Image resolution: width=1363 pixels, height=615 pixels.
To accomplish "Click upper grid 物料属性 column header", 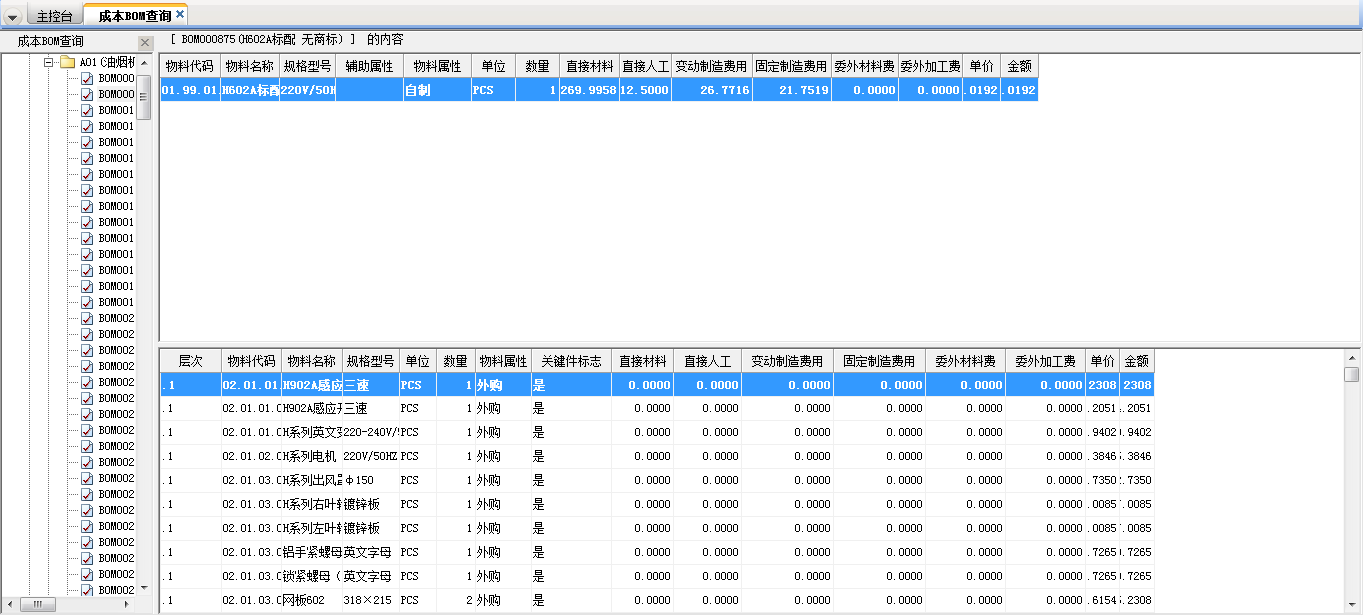I will pyautogui.click(x=437, y=66).
